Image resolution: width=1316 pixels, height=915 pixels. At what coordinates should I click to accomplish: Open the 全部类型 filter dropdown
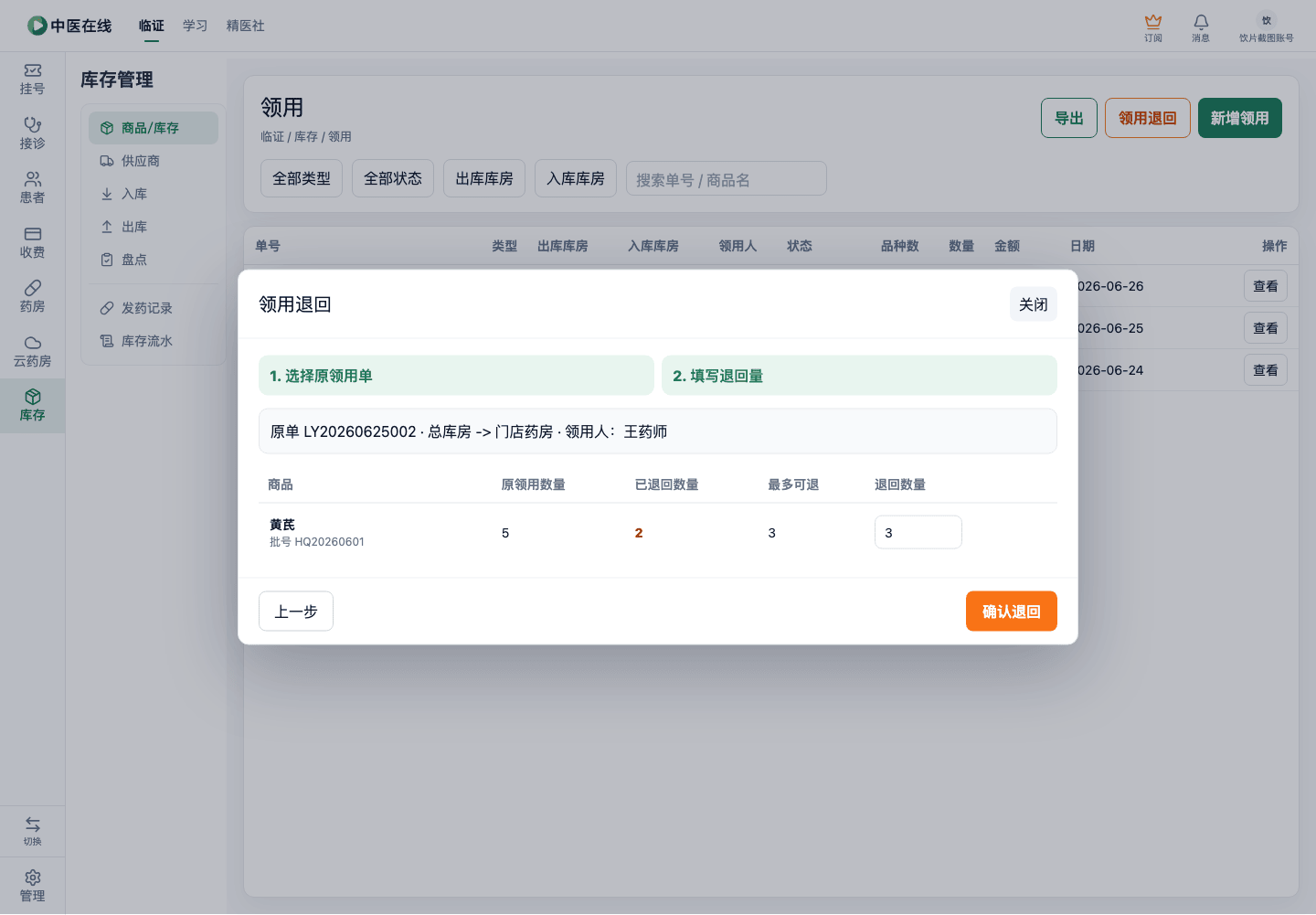pyautogui.click(x=302, y=178)
